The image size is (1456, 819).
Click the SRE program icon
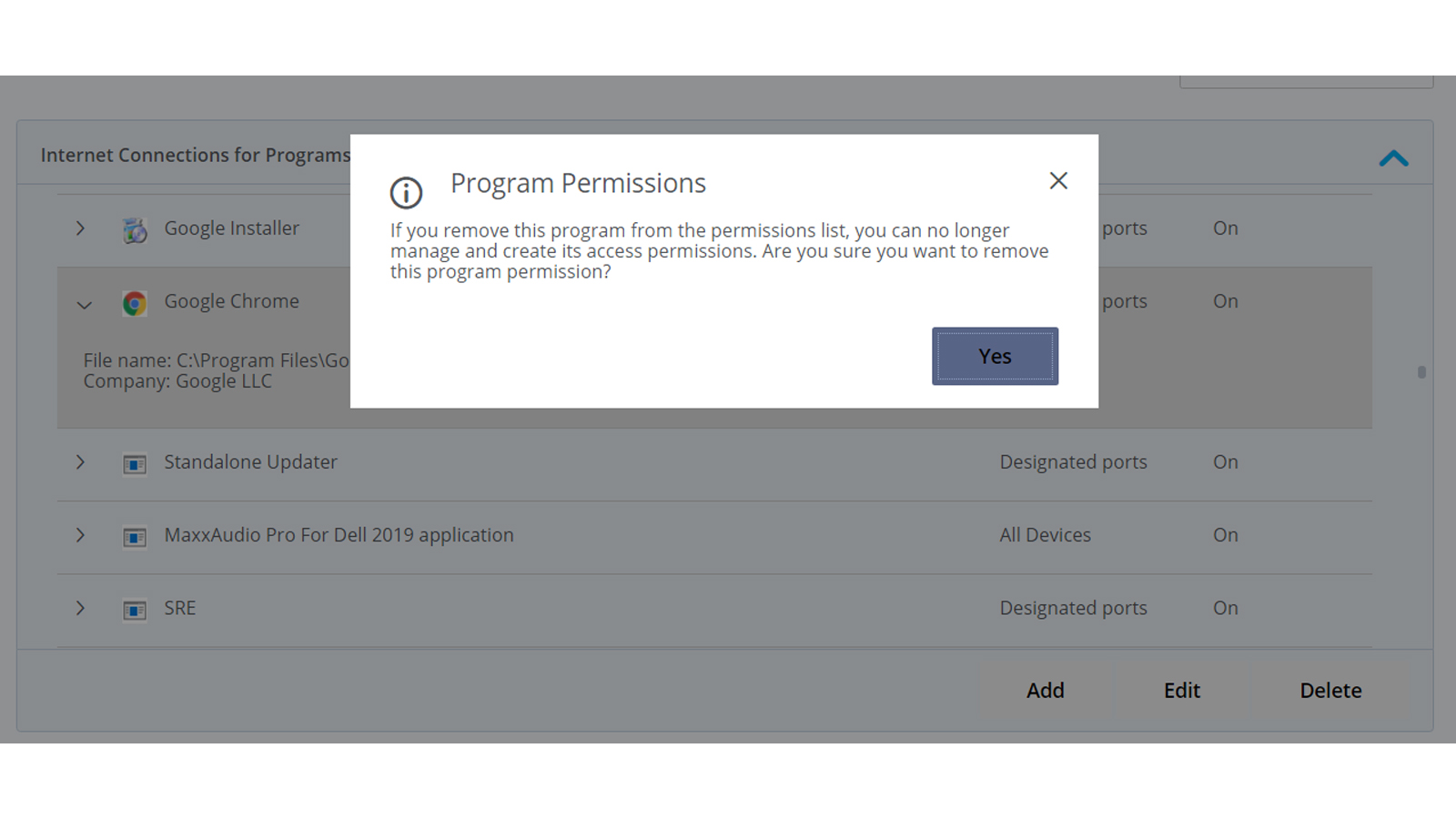135,610
